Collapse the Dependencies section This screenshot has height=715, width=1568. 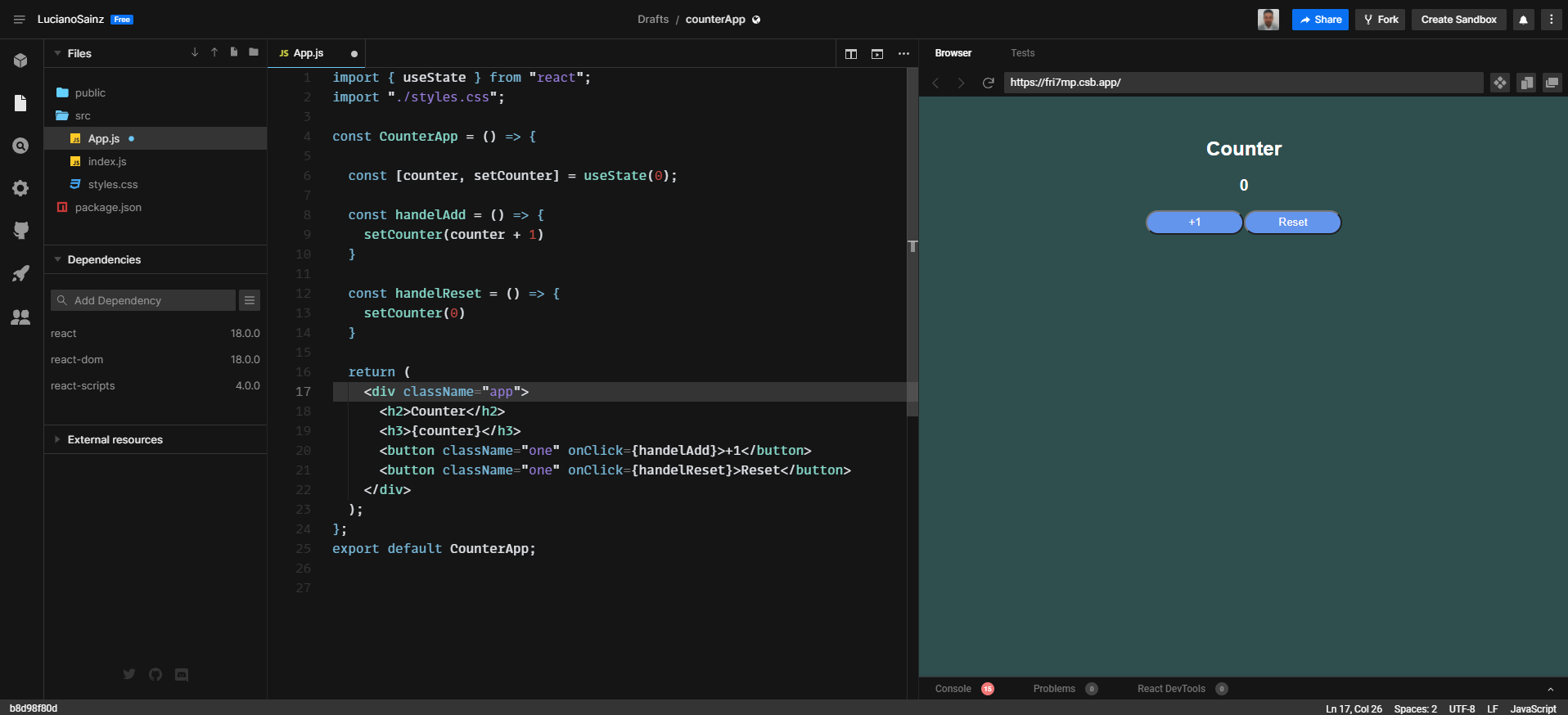pyautogui.click(x=57, y=259)
